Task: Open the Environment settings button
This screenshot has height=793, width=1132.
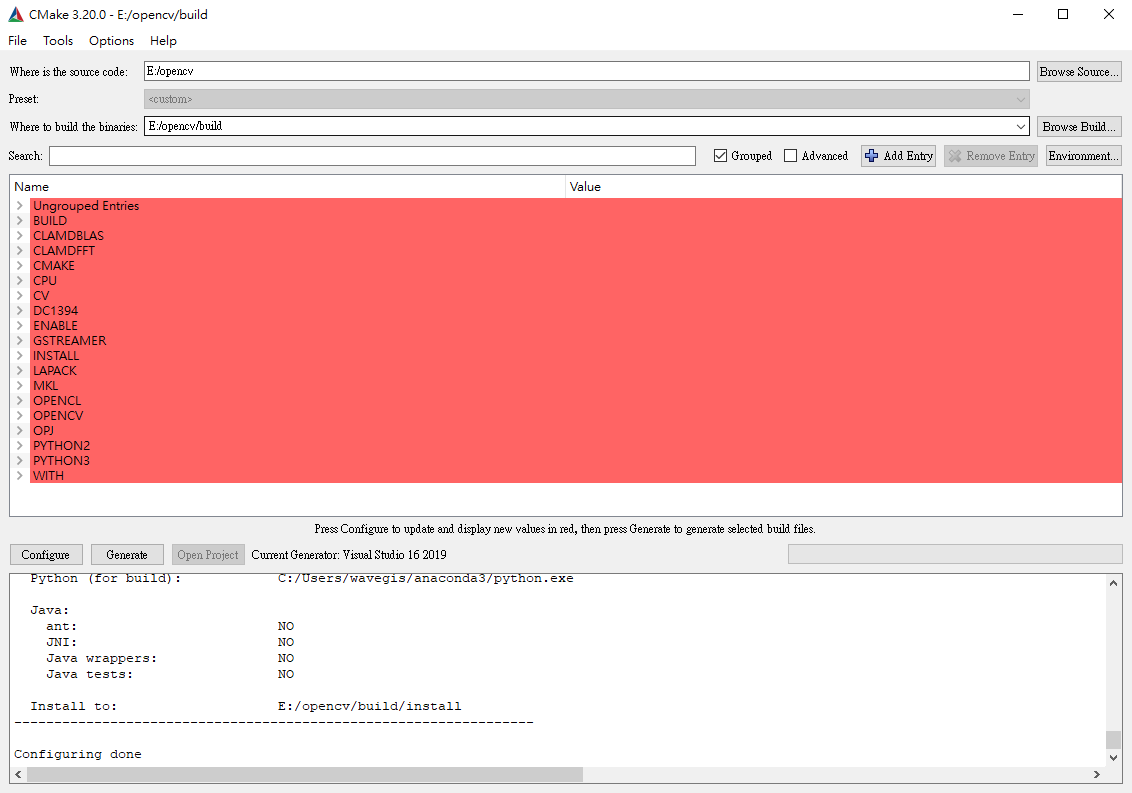Action: [x=1083, y=156]
